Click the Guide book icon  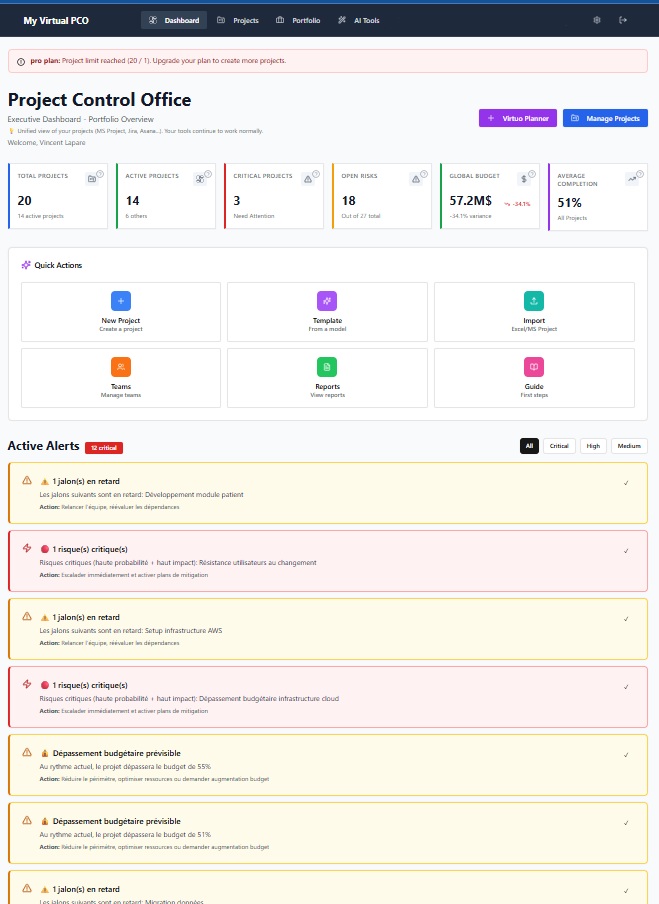pyautogui.click(x=534, y=367)
